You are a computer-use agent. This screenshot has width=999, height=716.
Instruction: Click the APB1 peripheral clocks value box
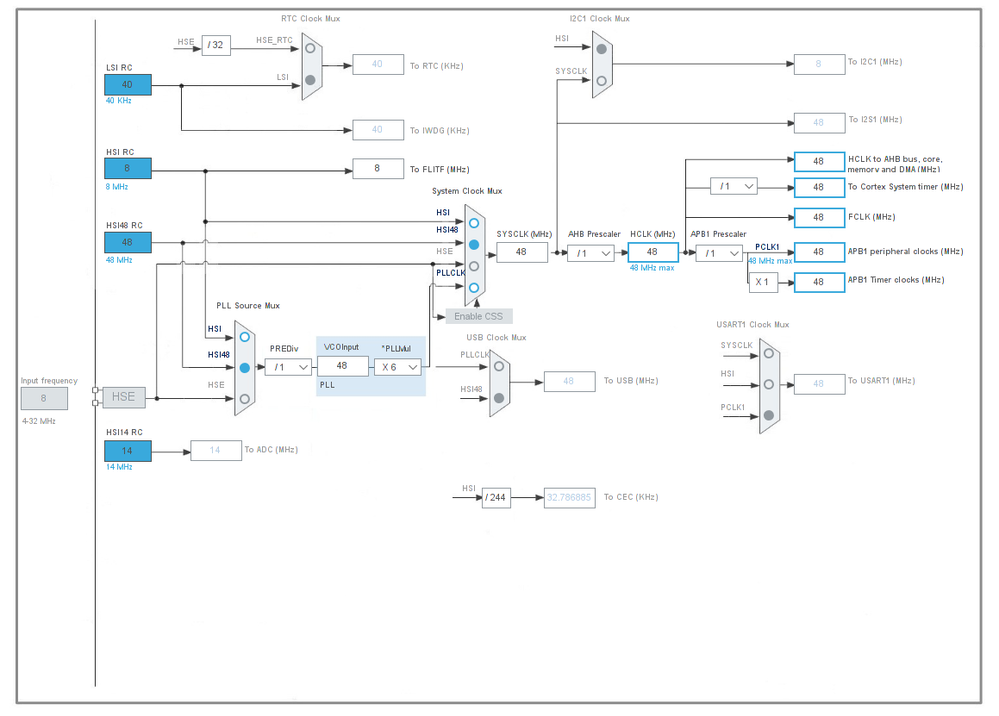pyautogui.click(x=819, y=252)
